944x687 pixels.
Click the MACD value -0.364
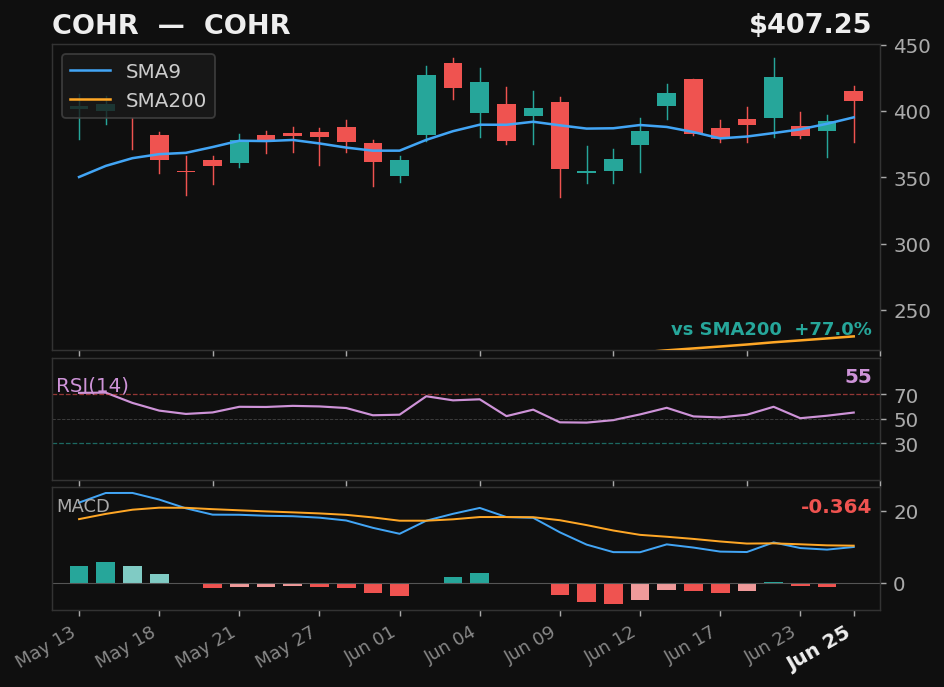coord(836,506)
